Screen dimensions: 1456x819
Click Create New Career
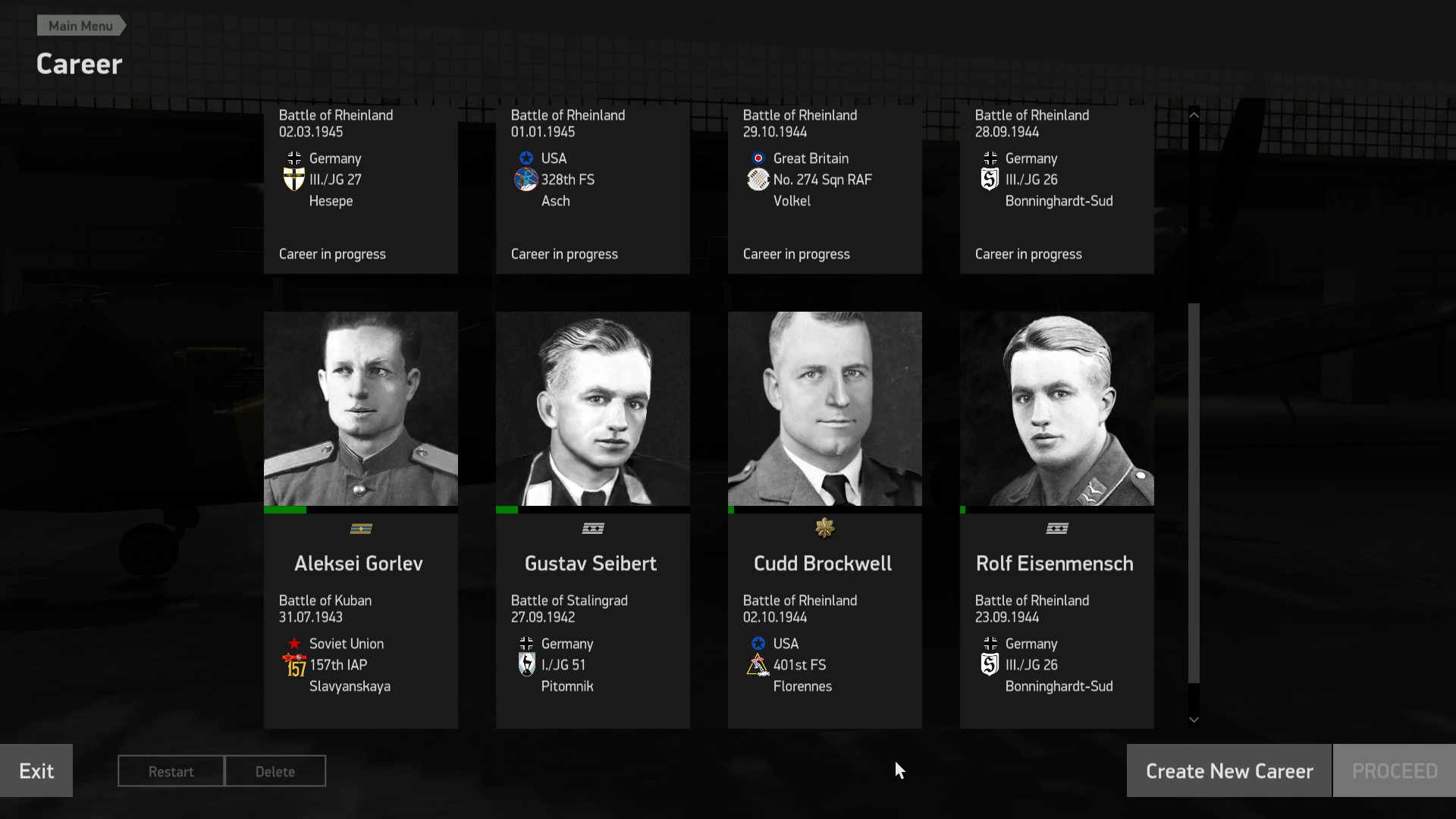tap(1229, 770)
